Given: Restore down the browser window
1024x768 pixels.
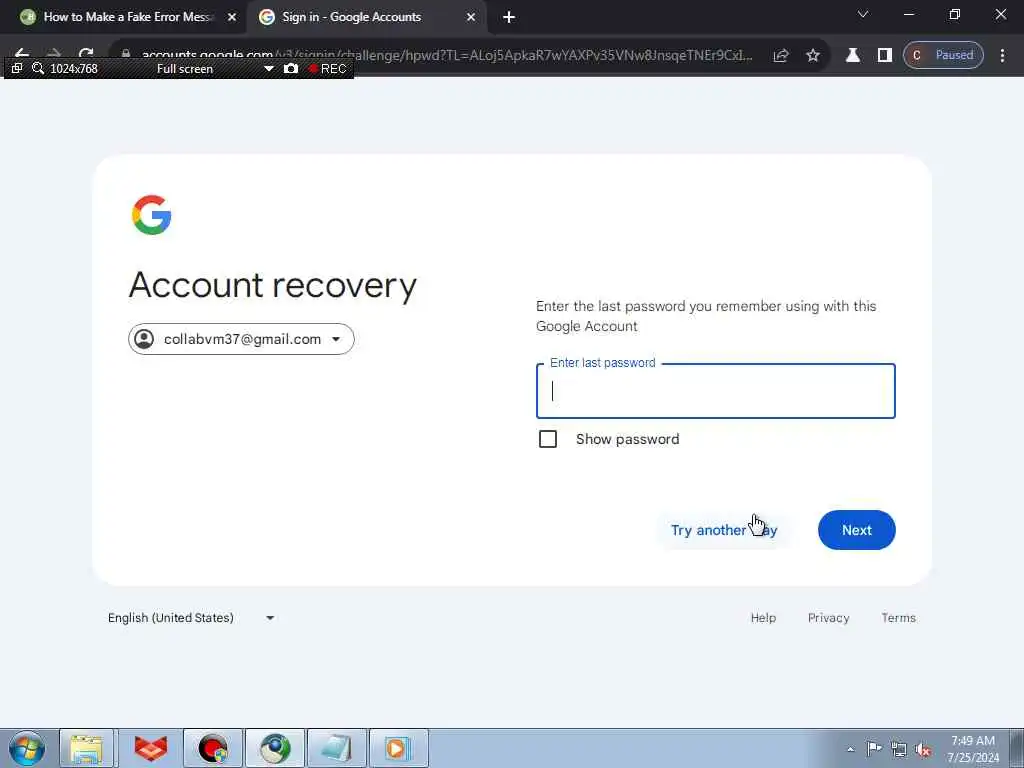Looking at the screenshot, I should coord(954,14).
